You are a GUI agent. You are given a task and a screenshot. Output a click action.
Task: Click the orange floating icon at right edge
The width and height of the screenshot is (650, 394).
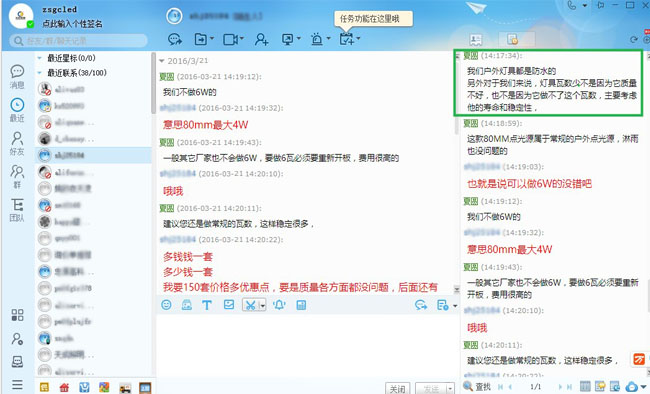639,359
